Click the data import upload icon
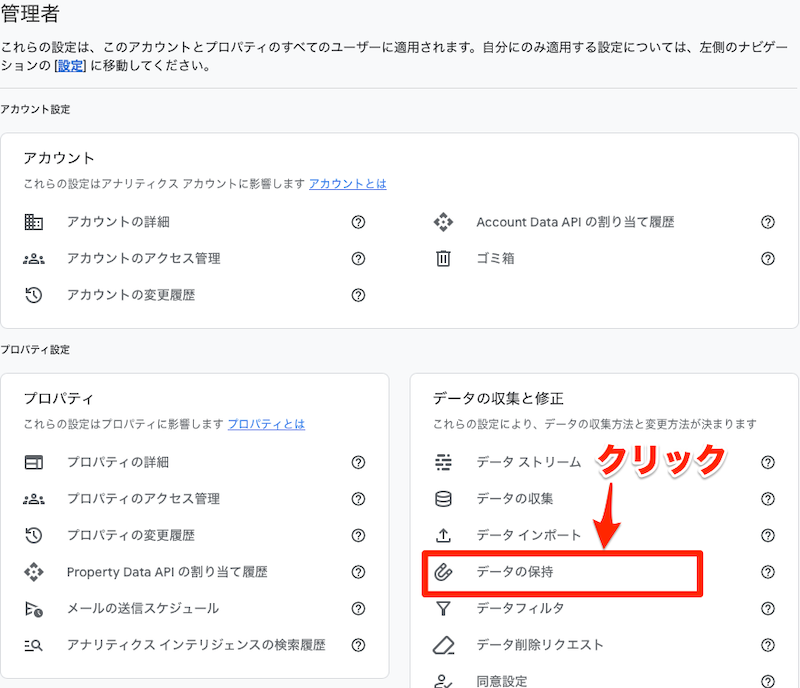The image size is (800, 688). click(x=443, y=535)
